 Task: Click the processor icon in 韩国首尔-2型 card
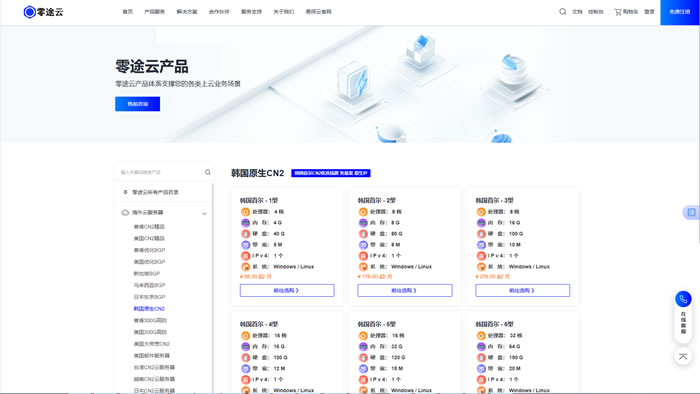click(363, 212)
